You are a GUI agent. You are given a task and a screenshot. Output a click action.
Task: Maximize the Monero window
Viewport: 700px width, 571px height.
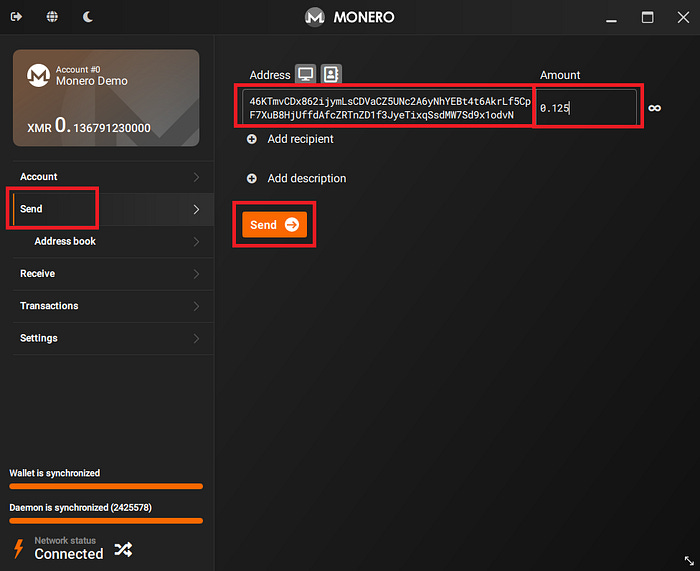[647, 17]
